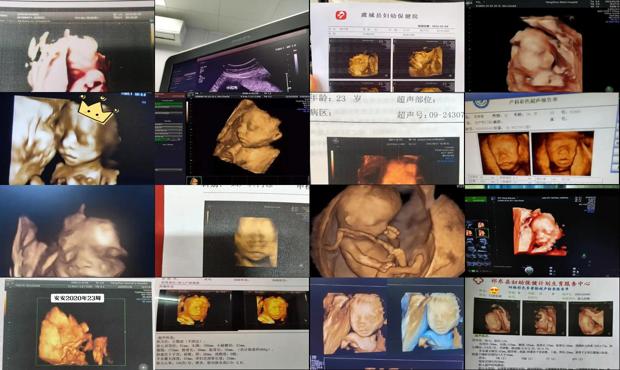The width and height of the screenshot is (620, 370).
Task: Open the golden sleeping face on black screen
Action: [x=248, y=137]
